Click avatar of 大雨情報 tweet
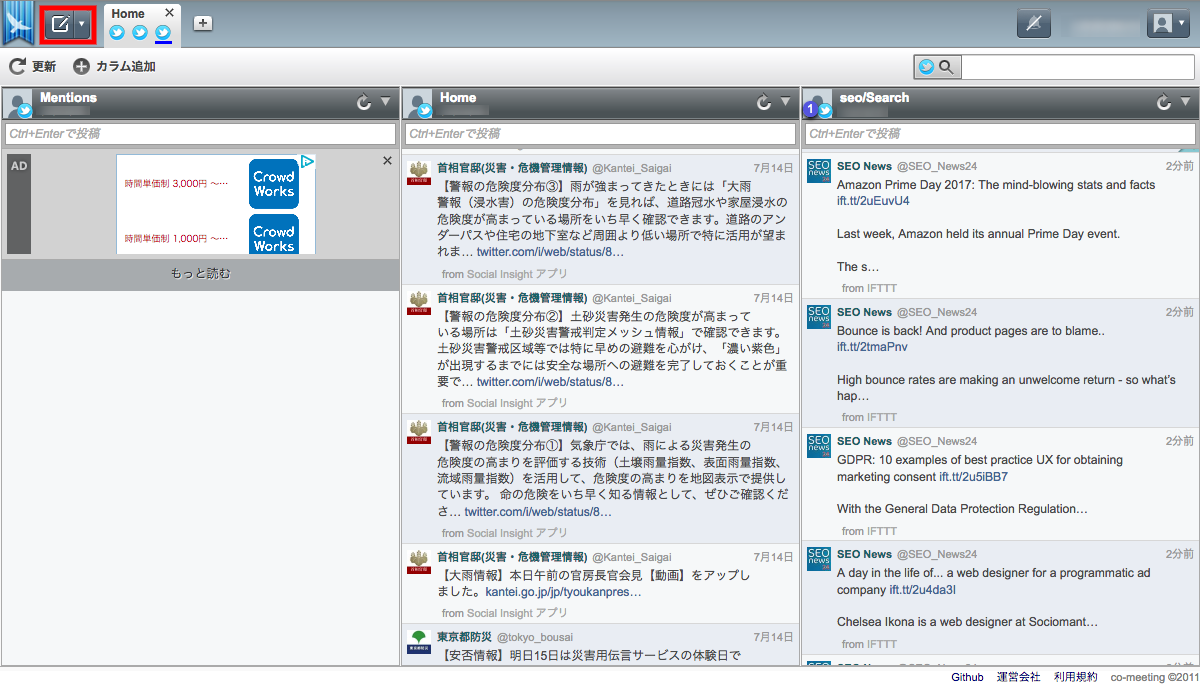Viewport: 1200px width, 689px height. [419, 561]
